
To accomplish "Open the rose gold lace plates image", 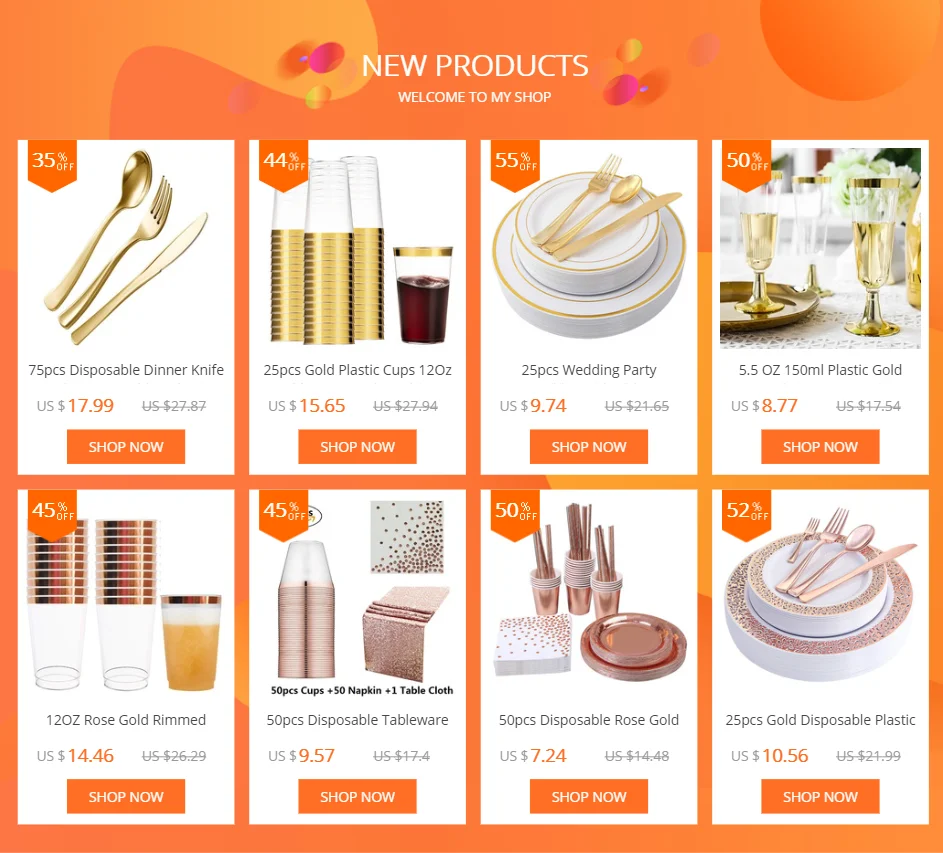I will point(820,598).
